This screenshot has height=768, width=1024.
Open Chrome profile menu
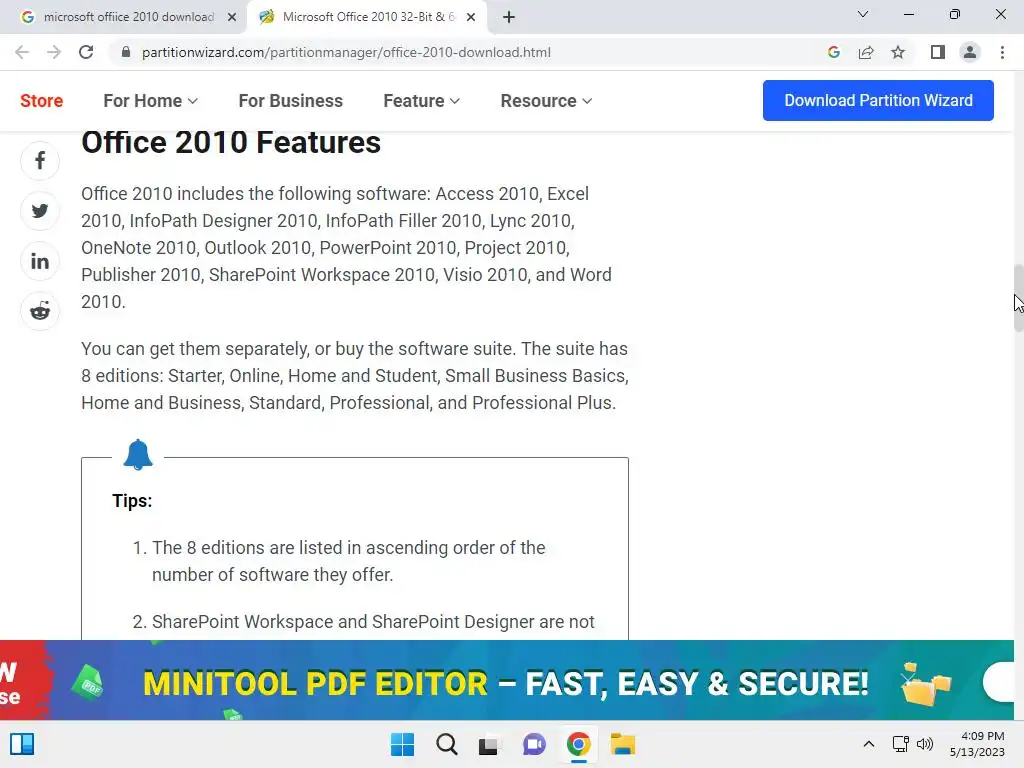970,52
